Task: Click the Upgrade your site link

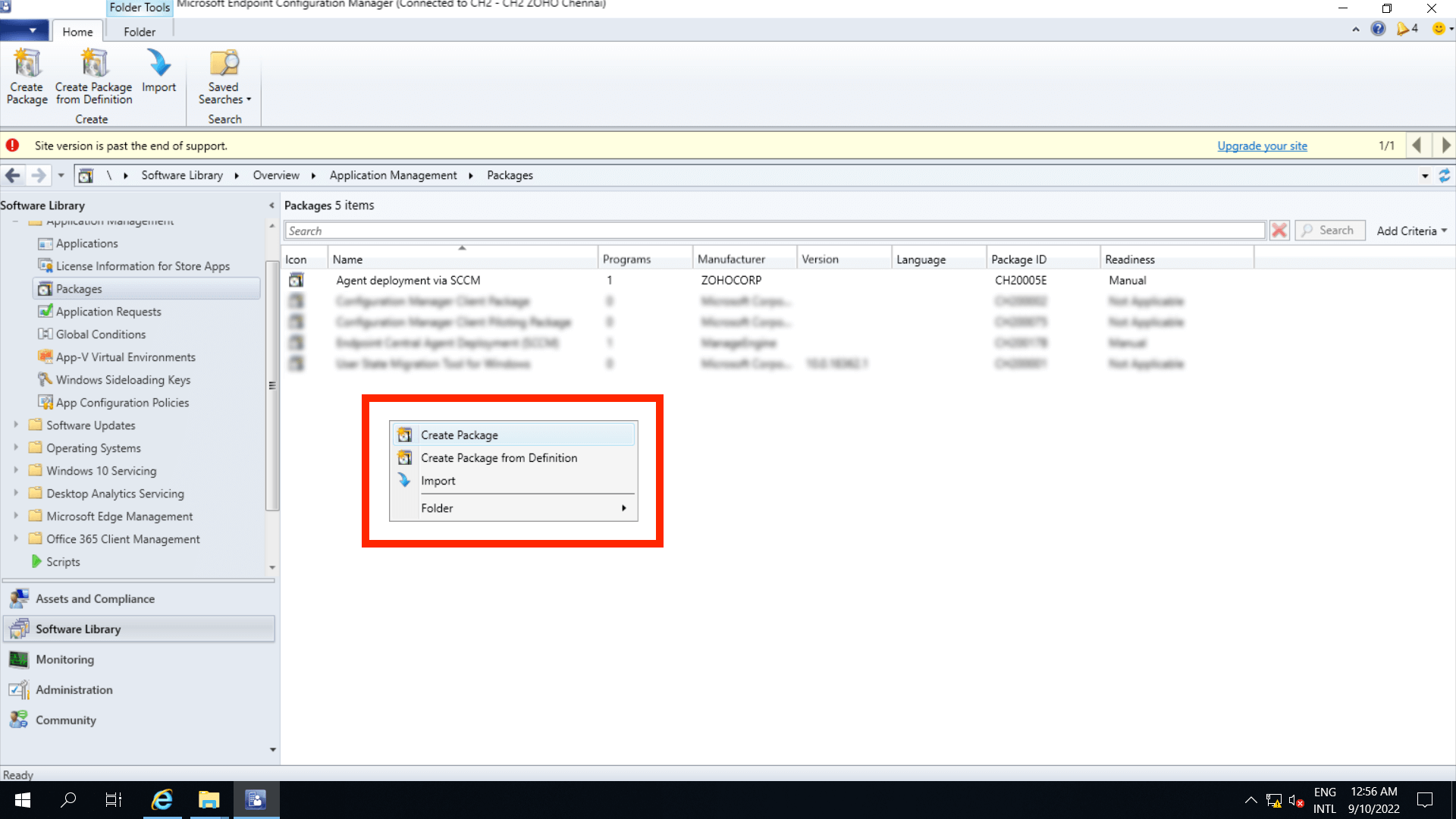Action: tap(1262, 146)
